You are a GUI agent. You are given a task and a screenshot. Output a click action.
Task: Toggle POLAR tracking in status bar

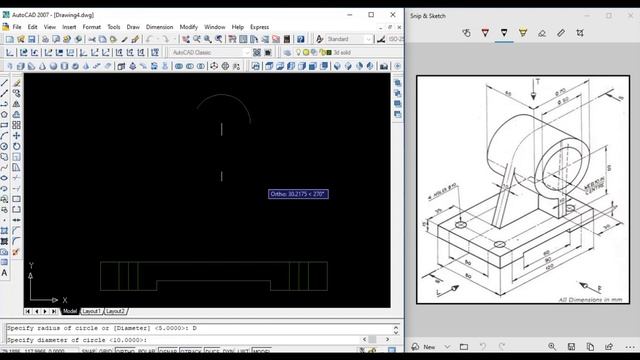point(146,351)
